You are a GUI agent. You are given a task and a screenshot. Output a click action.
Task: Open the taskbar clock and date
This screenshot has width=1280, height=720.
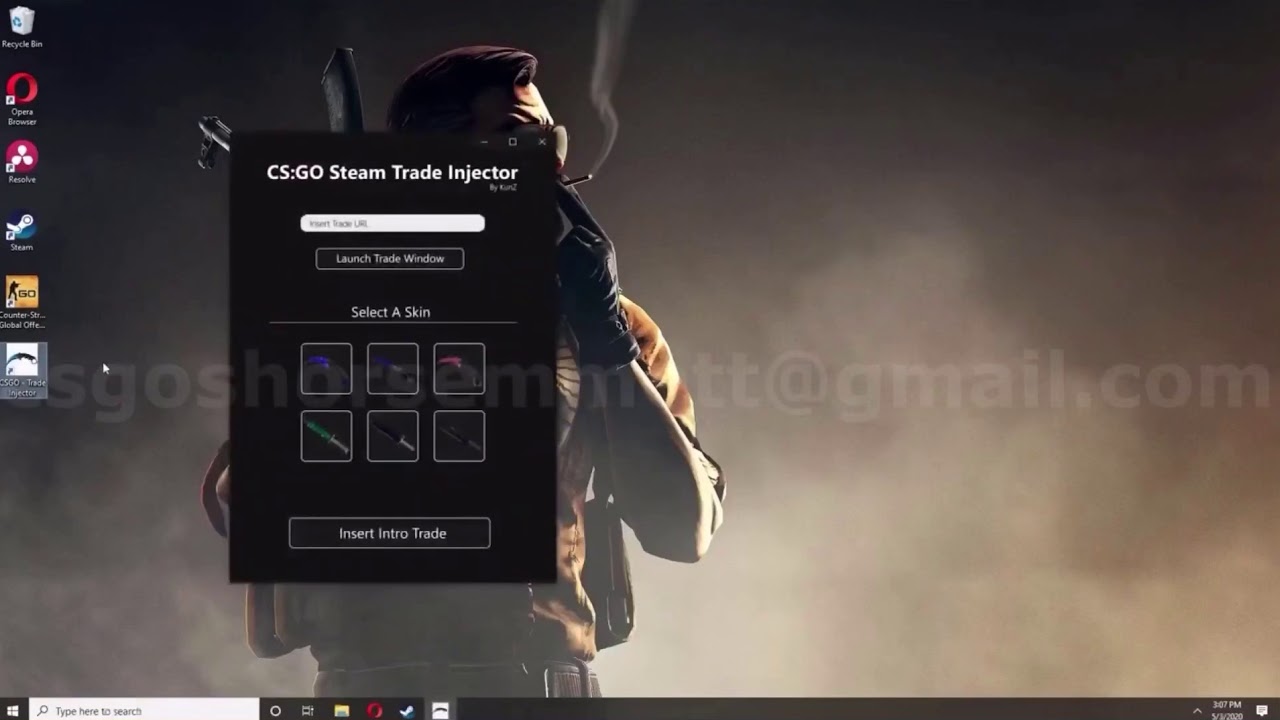1227,711
